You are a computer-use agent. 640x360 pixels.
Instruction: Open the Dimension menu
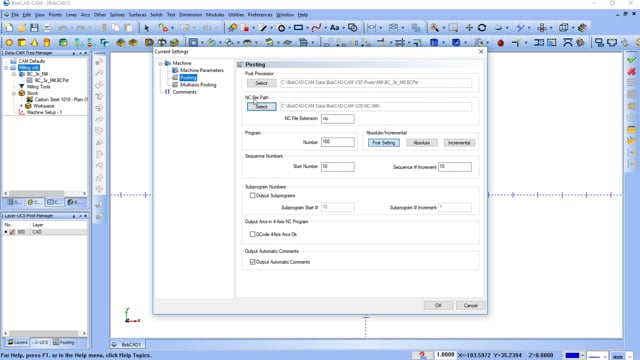click(190, 15)
